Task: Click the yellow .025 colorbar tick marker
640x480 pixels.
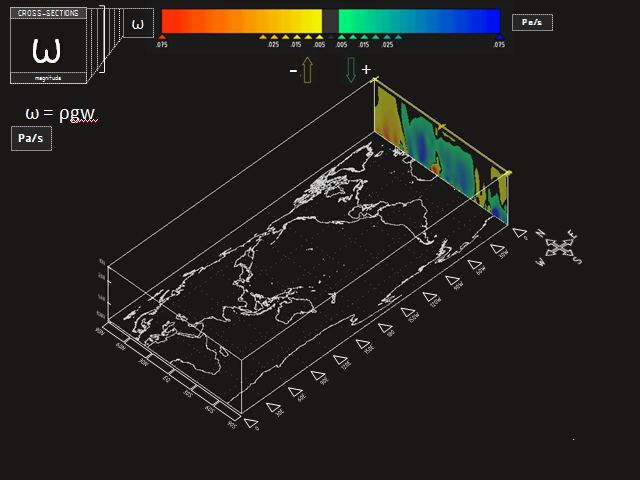Action: [264, 38]
